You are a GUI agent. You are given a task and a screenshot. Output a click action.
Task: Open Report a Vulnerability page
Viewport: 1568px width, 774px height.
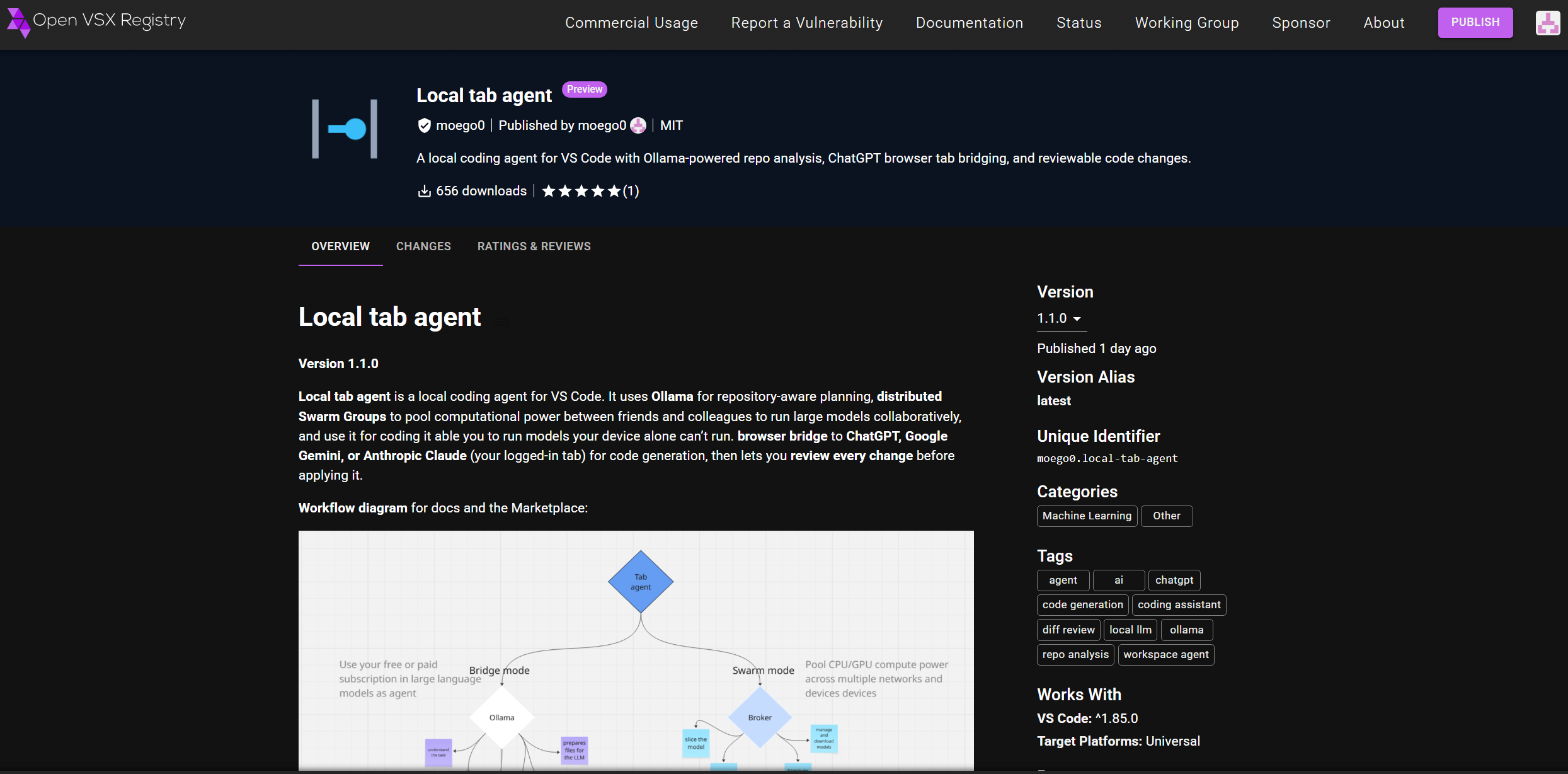tap(807, 23)
